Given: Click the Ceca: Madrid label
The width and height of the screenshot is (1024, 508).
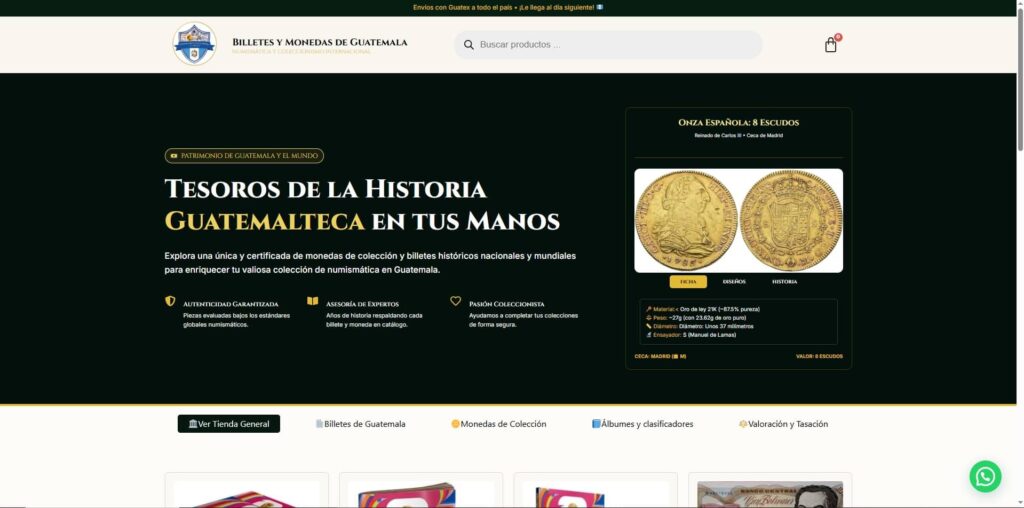Looking at the screenshot, I should (x=660, y=357).
